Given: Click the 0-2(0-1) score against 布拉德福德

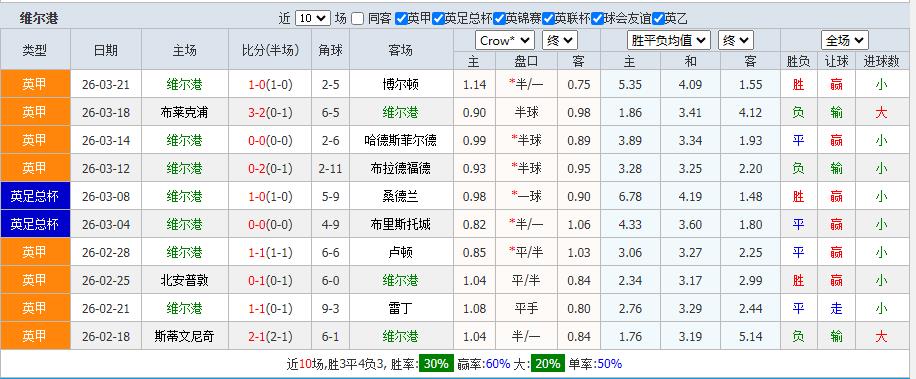Looking at the screenshot, I should pyautogui.click(x=270, y=169).
